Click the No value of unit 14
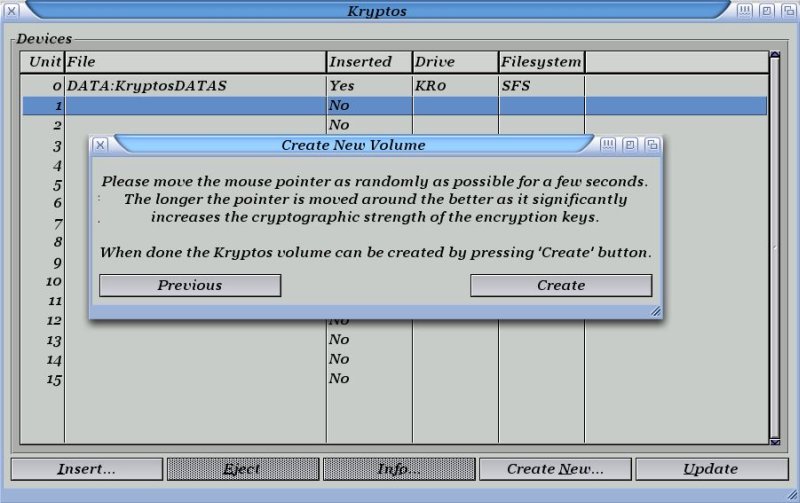The height and width of the screenshot is (503, 800). pos(339,359)
